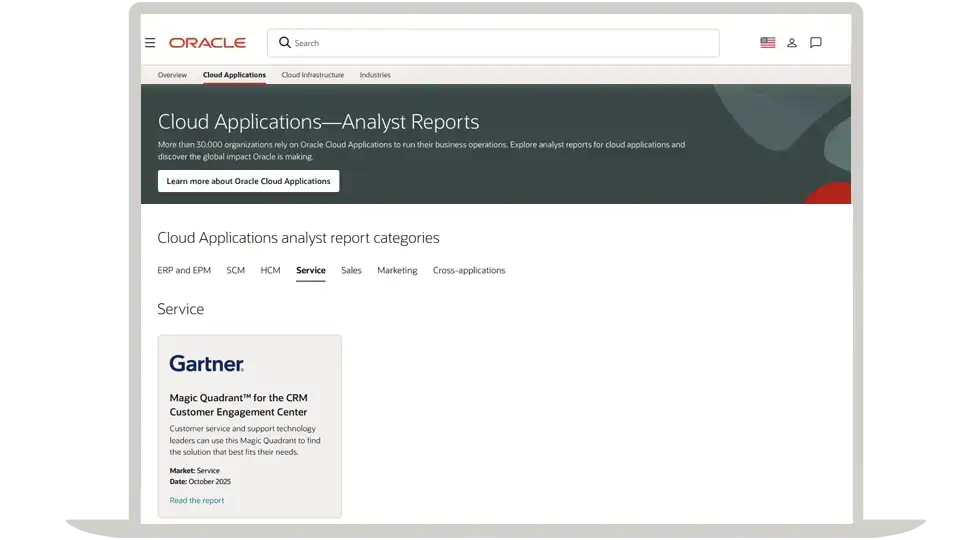Image resolution: width=960 pixels, height=540 pixels.
Task: Select the Sales category
Action: pyautogui.click(x=351, y=270)
